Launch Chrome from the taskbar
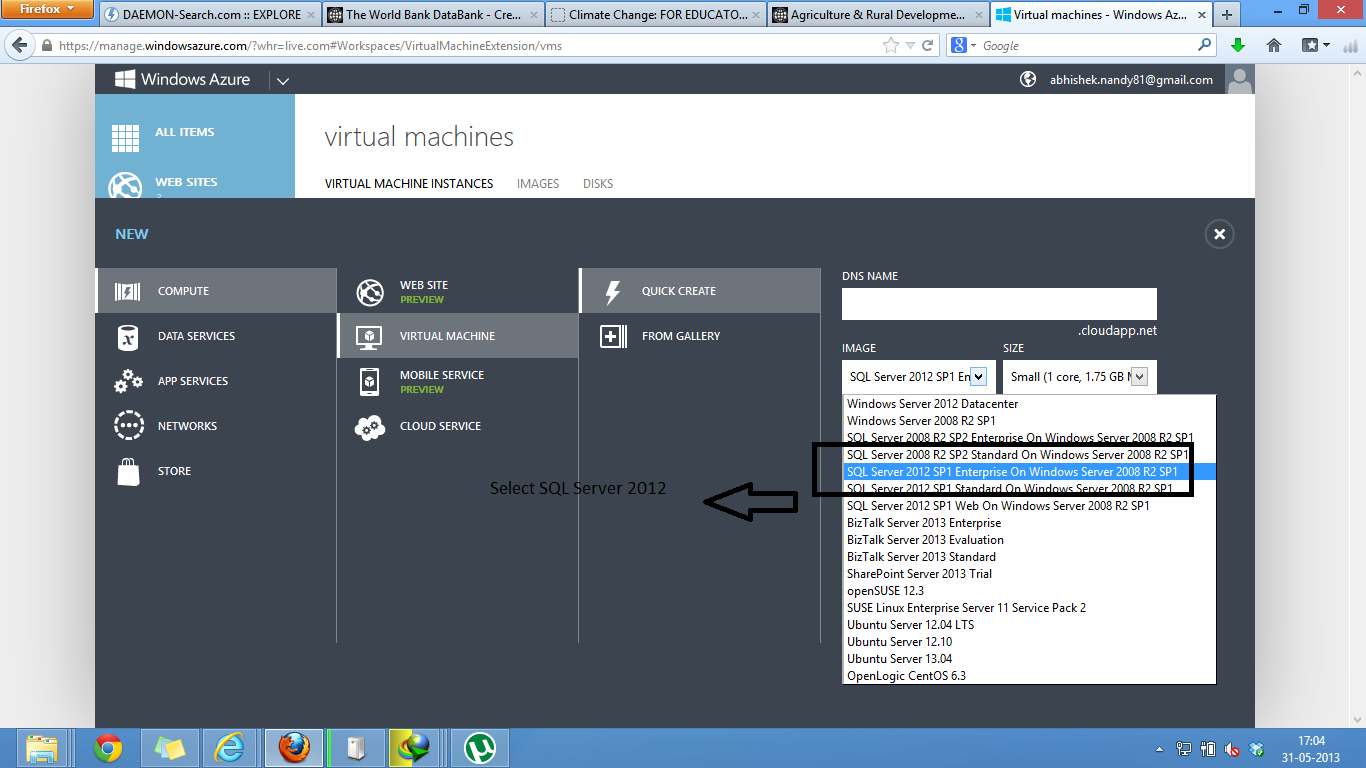Screen dimensions: 1366x768 pyautogui.click(x=108, y=747)
